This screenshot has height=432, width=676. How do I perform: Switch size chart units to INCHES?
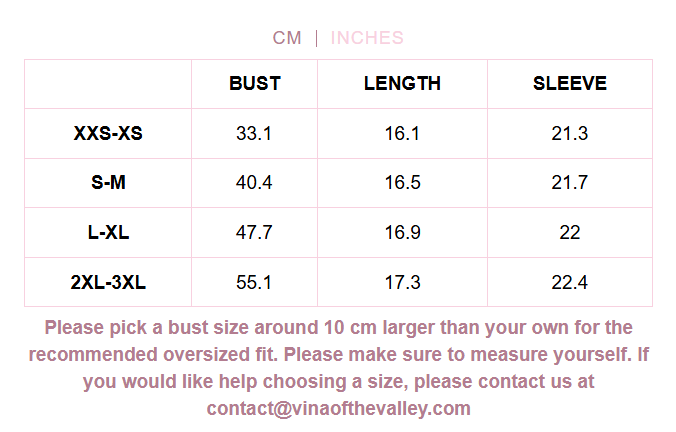point(367,38)
